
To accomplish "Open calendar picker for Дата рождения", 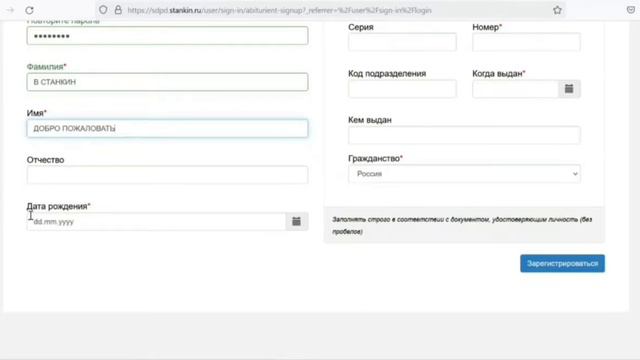I will [x=297, y=221].
